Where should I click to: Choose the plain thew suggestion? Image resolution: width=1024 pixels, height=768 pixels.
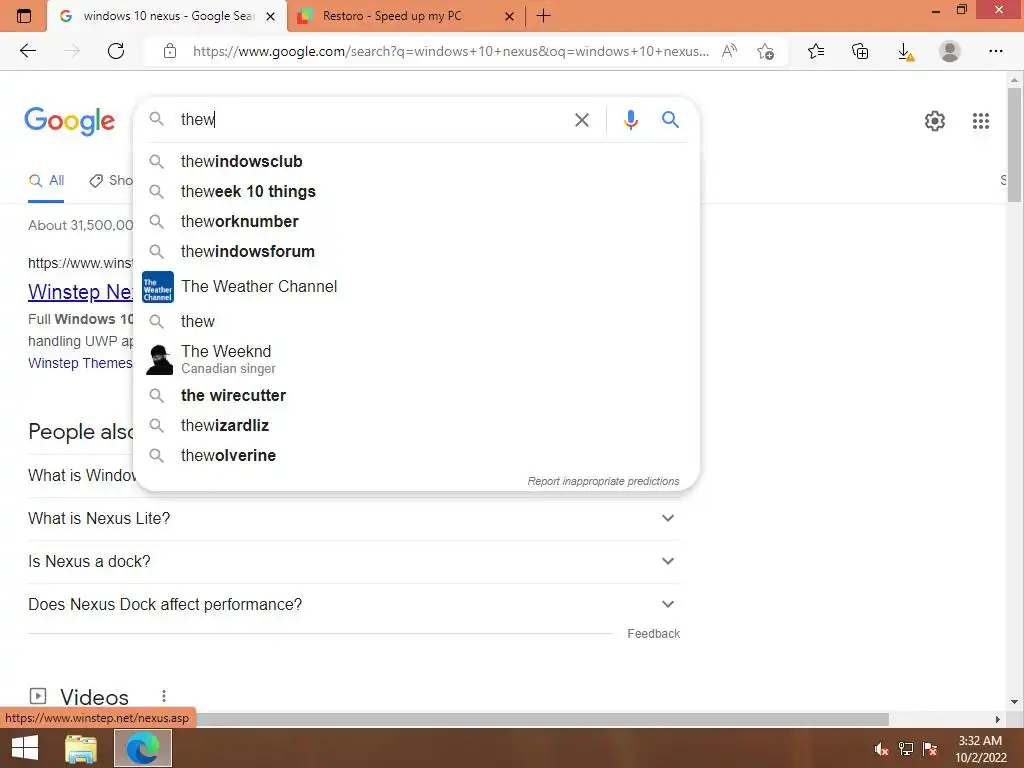(x=416, y=321)
